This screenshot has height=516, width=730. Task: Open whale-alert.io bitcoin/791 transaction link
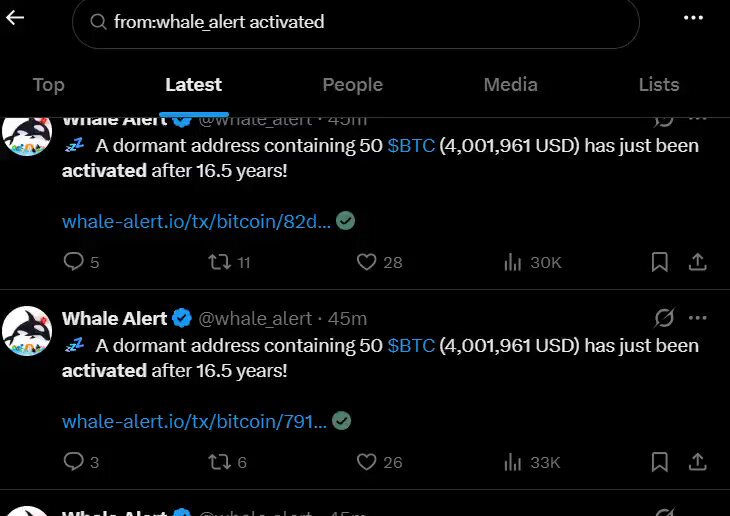pyautogui.click(x=195, y=421)
